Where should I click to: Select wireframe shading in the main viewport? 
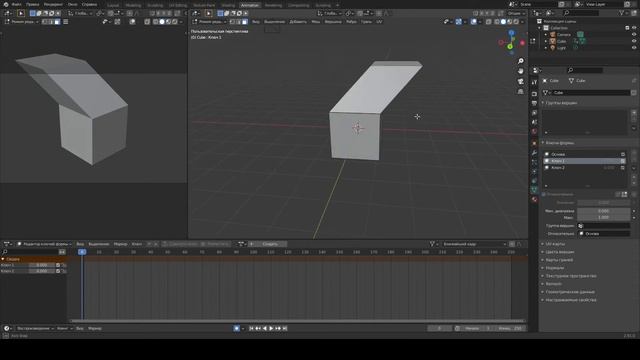(x=497, y=22)
